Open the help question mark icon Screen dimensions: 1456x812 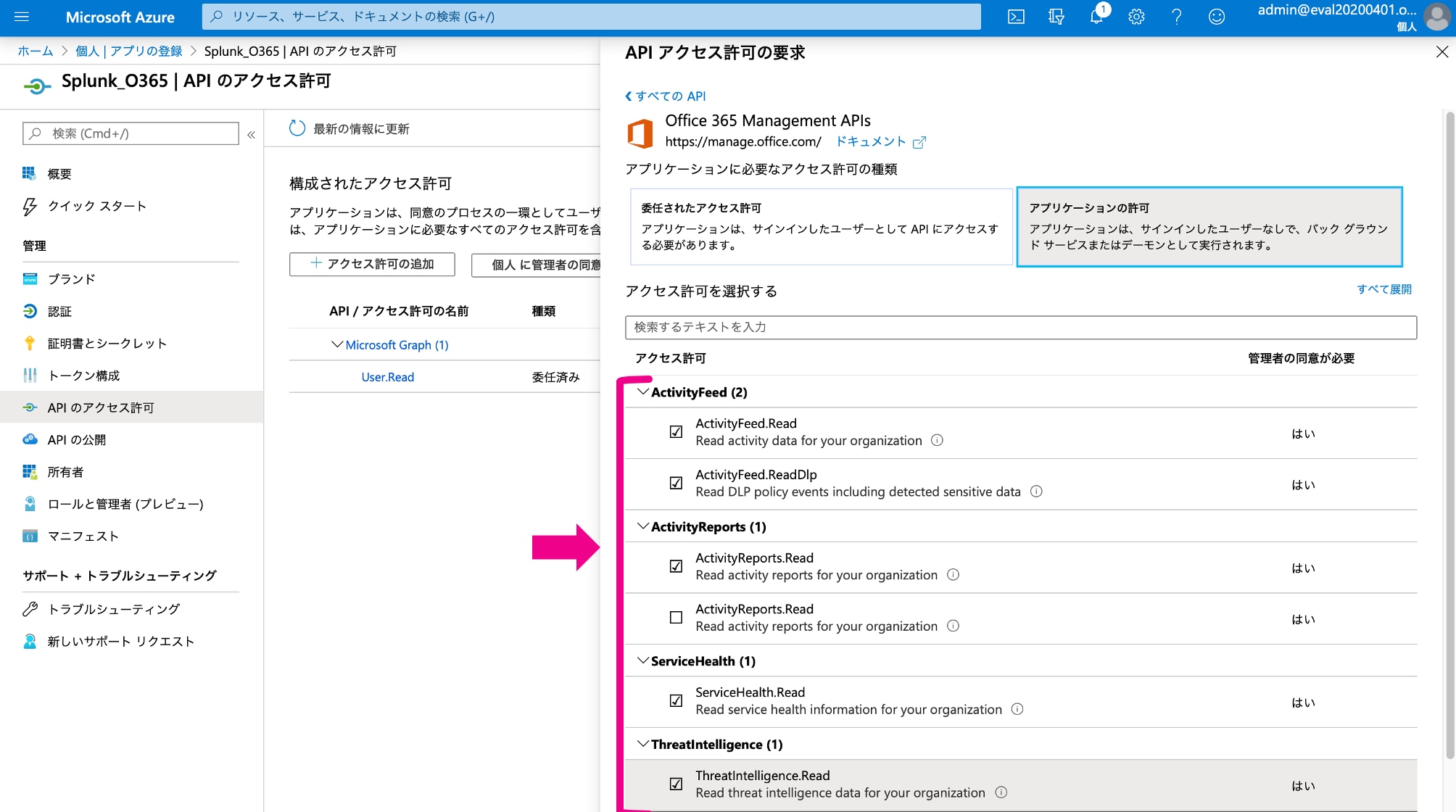tap(1176, 17)
